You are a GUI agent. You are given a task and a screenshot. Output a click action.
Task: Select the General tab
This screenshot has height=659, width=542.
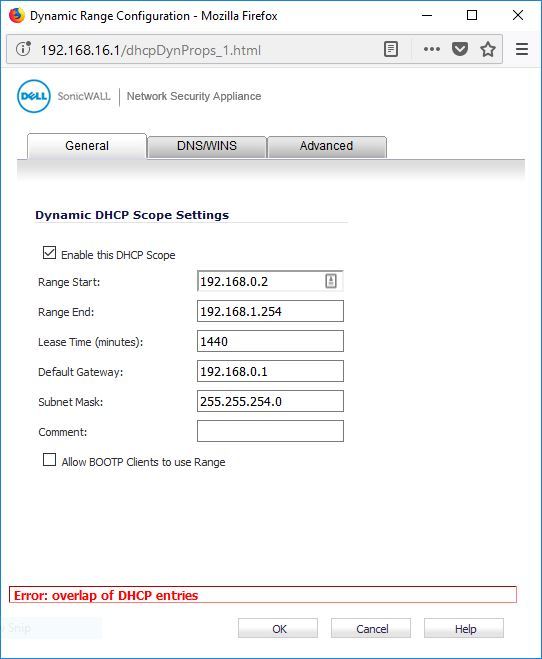[87, 146]
